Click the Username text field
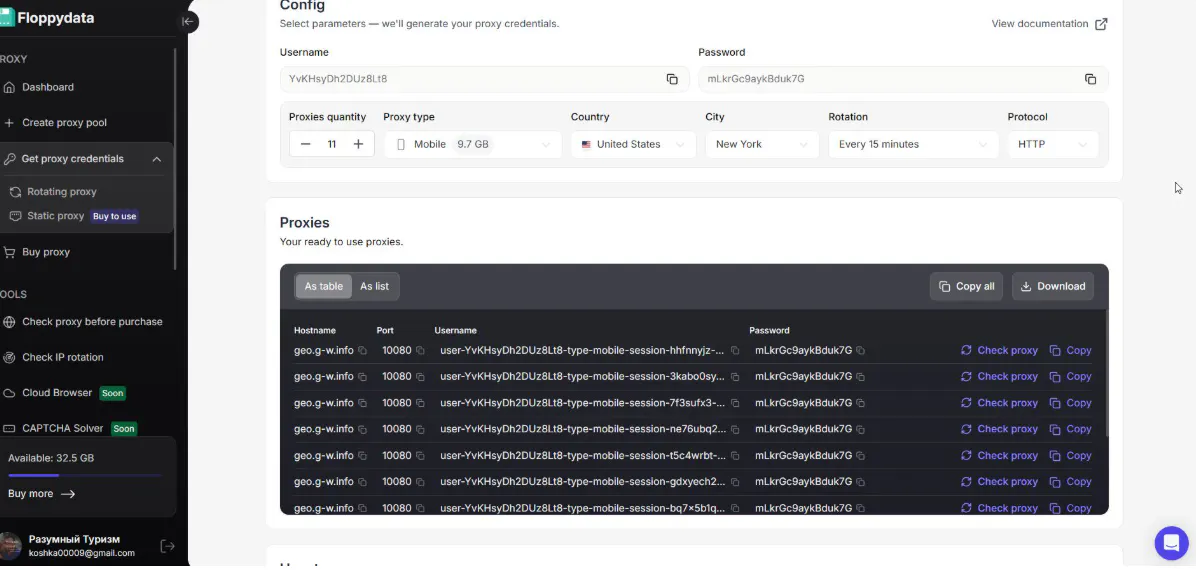This screenshot has width=1196, height=570. click(484, 79)
